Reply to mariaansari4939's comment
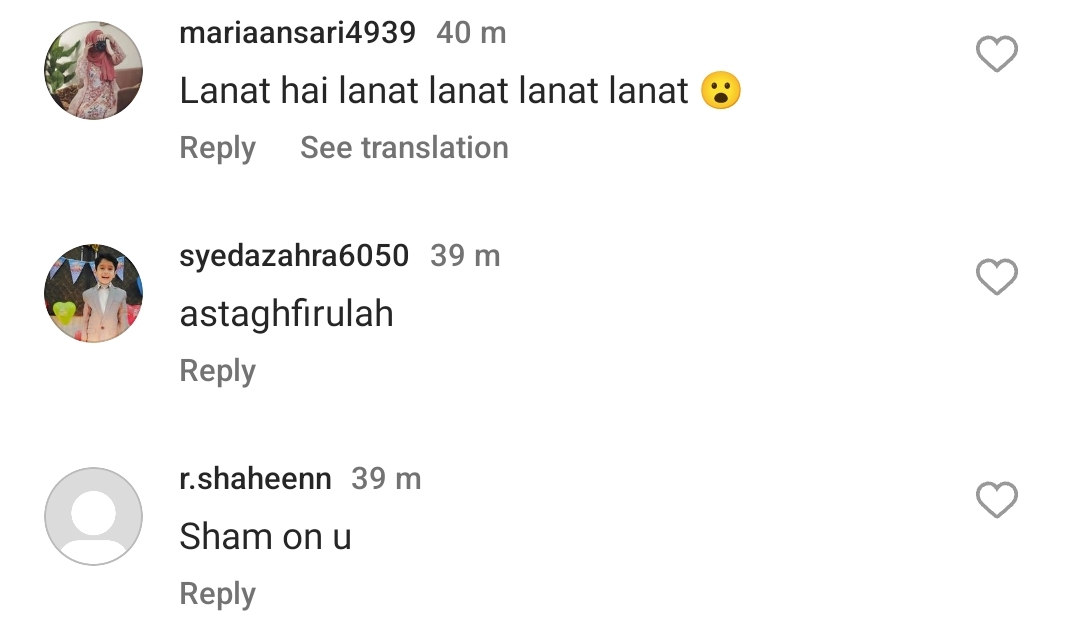This screenshot has width=1080, height=628. (217, 148)
